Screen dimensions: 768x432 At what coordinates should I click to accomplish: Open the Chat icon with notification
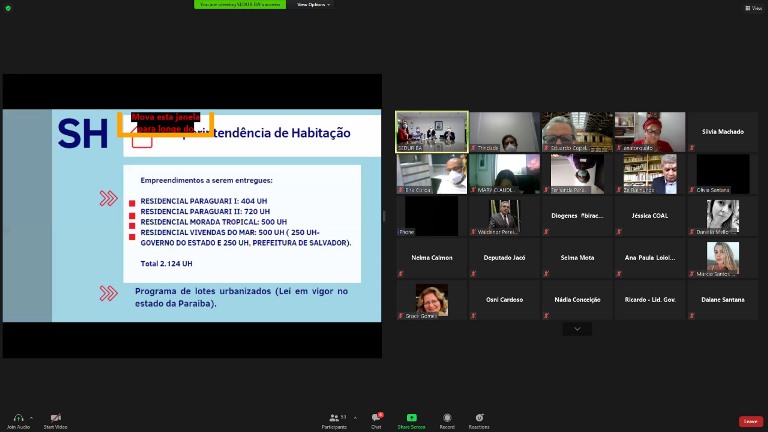tap(377, 417)
